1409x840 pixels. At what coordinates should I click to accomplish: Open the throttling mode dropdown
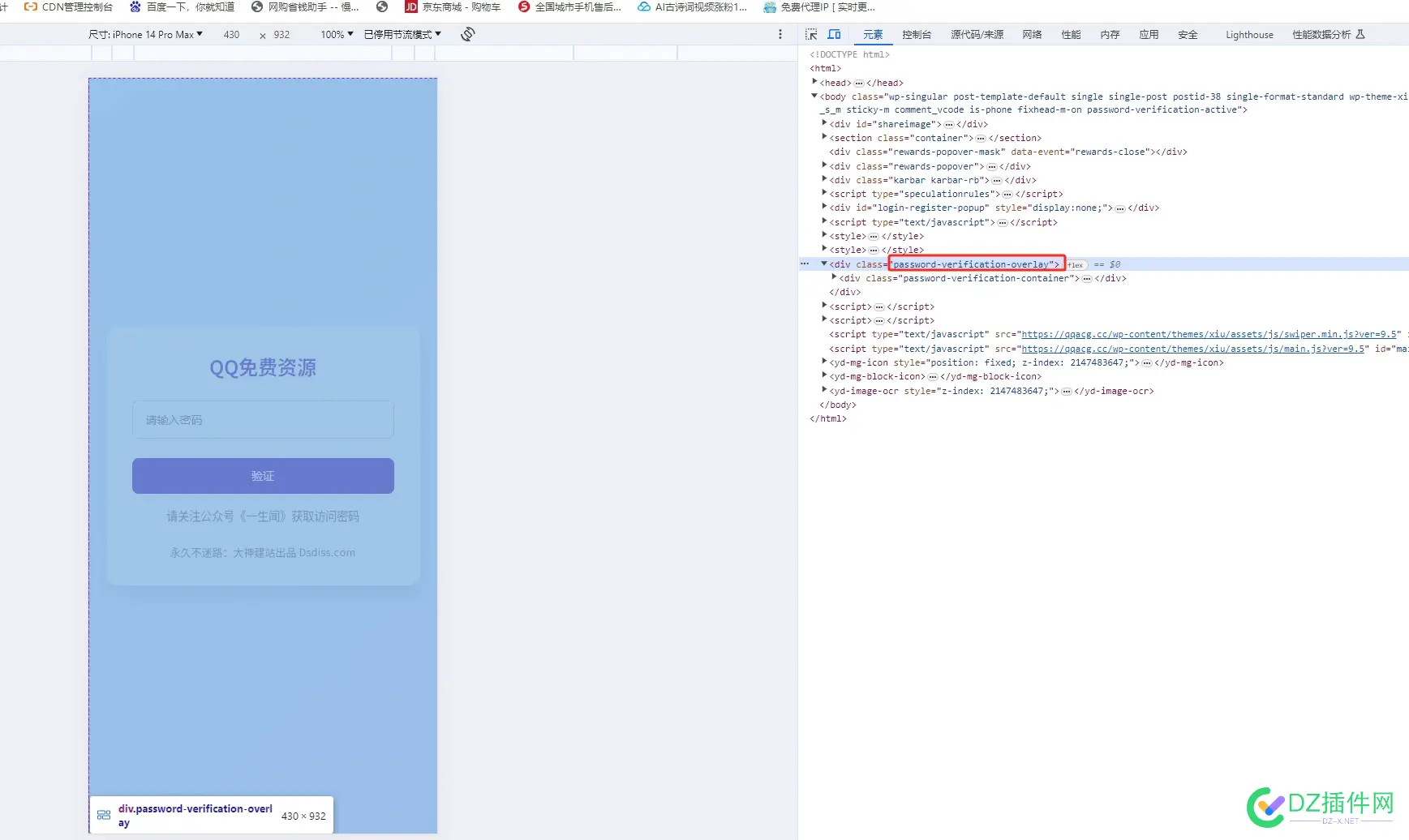402,34
